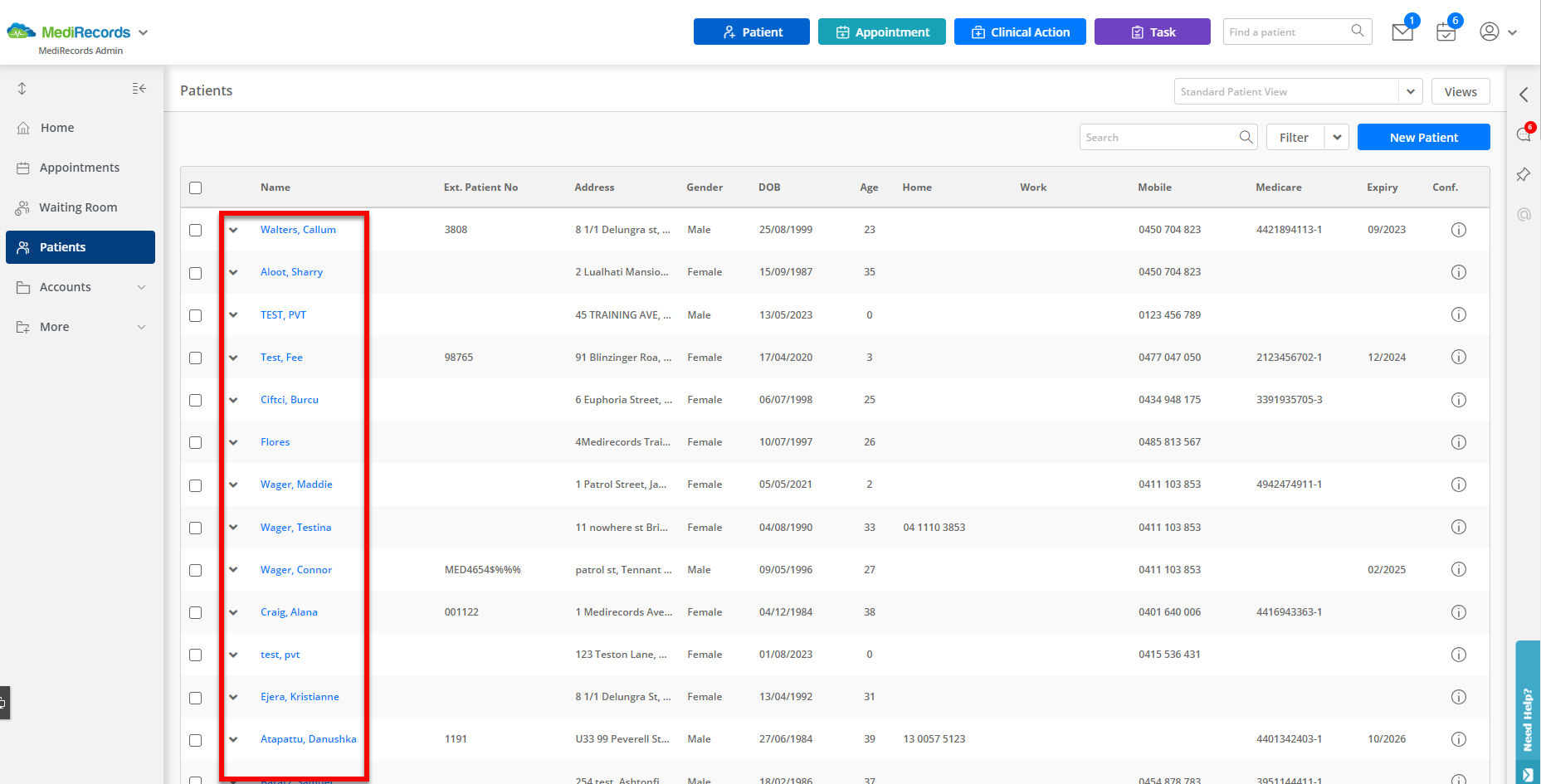Select checkbox for Craig, Alana
The width and height of the screenshot is (1541, 784).
click(196, 612)
